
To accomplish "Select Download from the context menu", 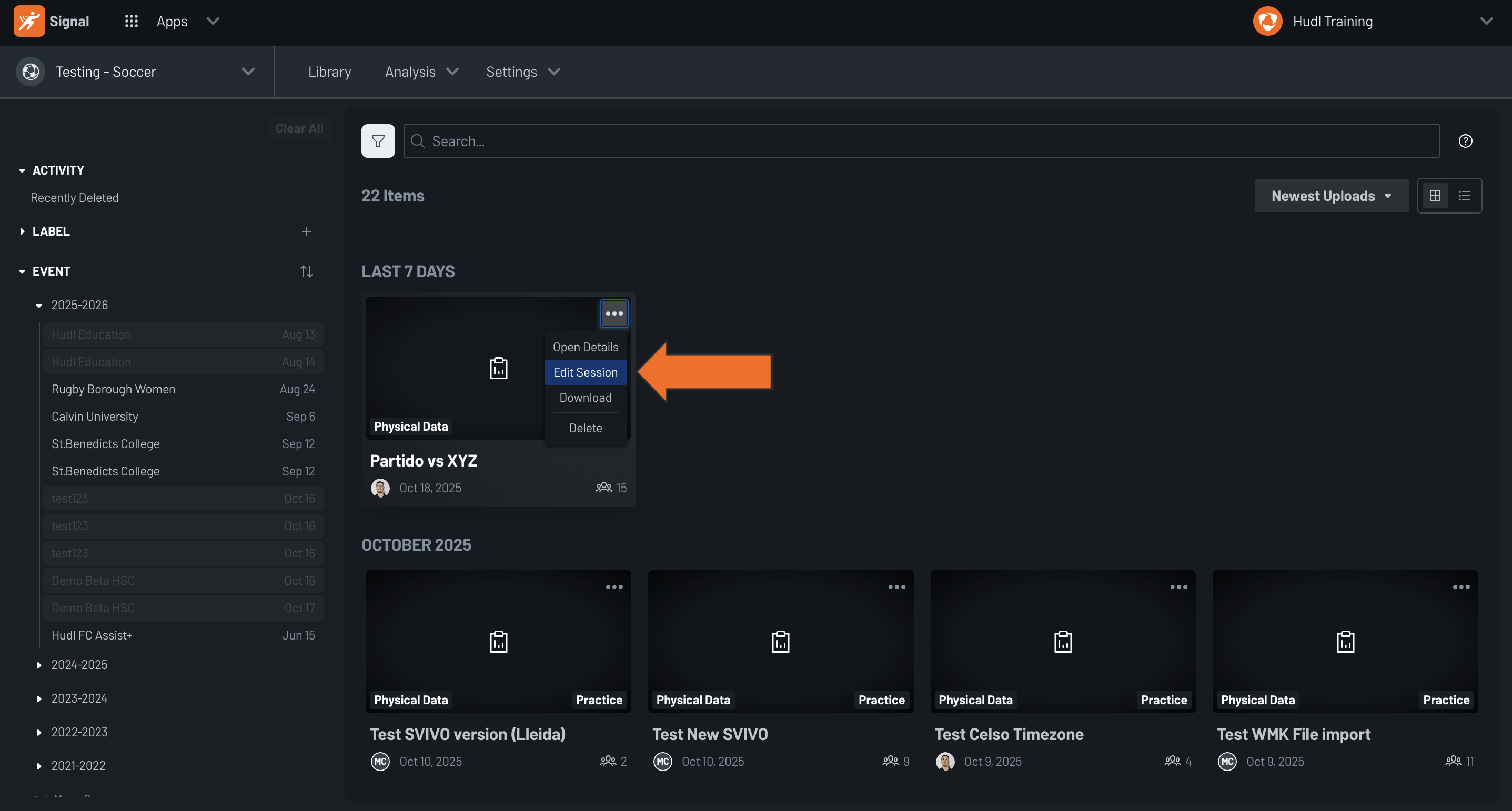I will coord(585,397).
